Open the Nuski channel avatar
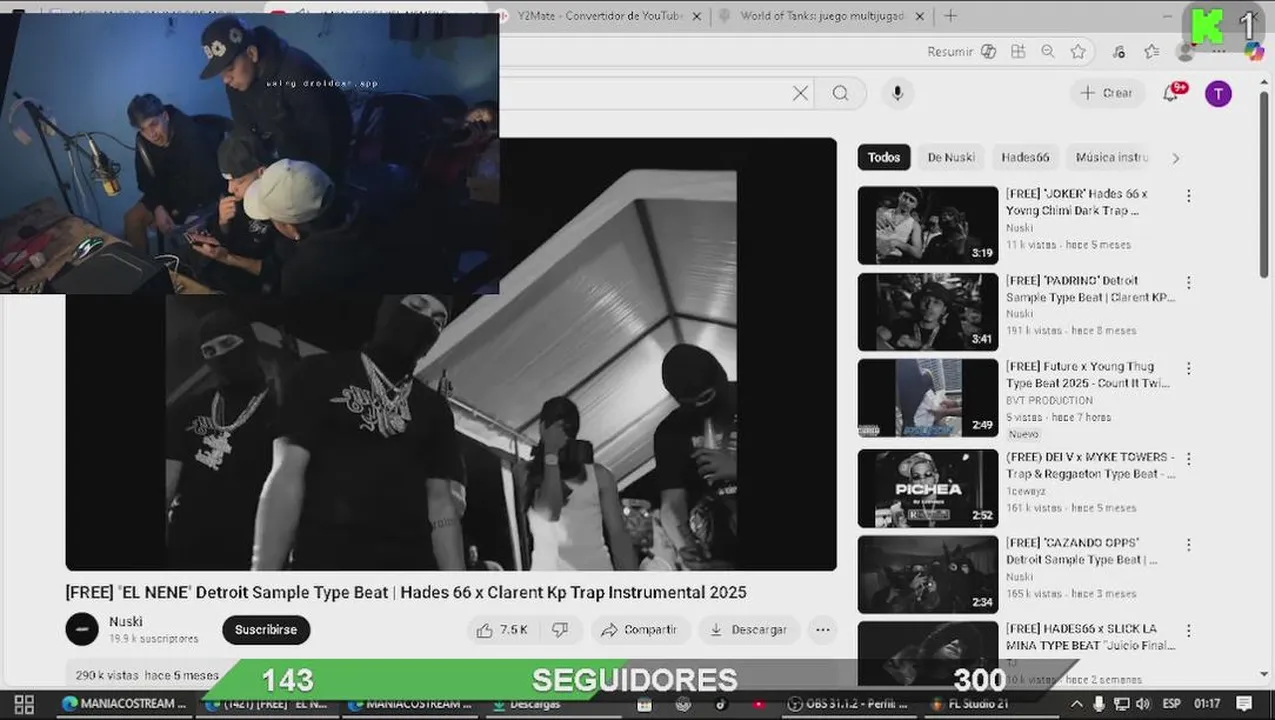 click(82, 630)
